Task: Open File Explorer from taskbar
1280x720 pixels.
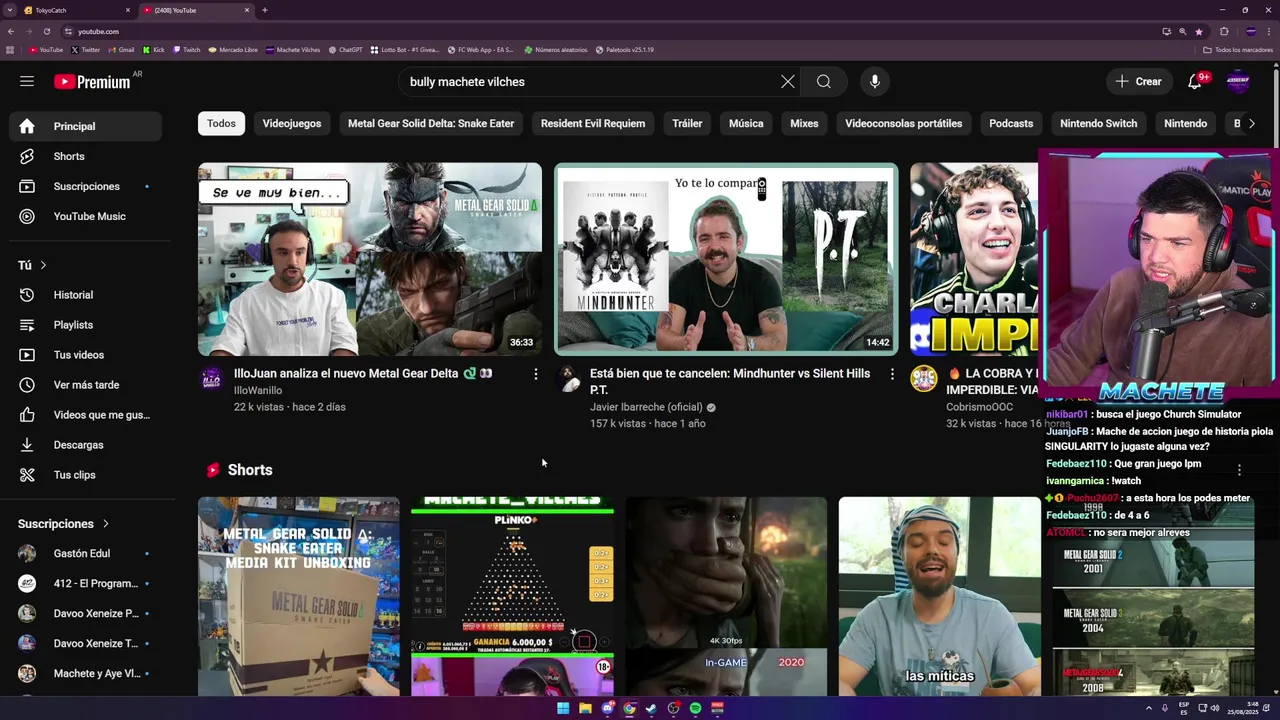Action: tap(585, 708)
